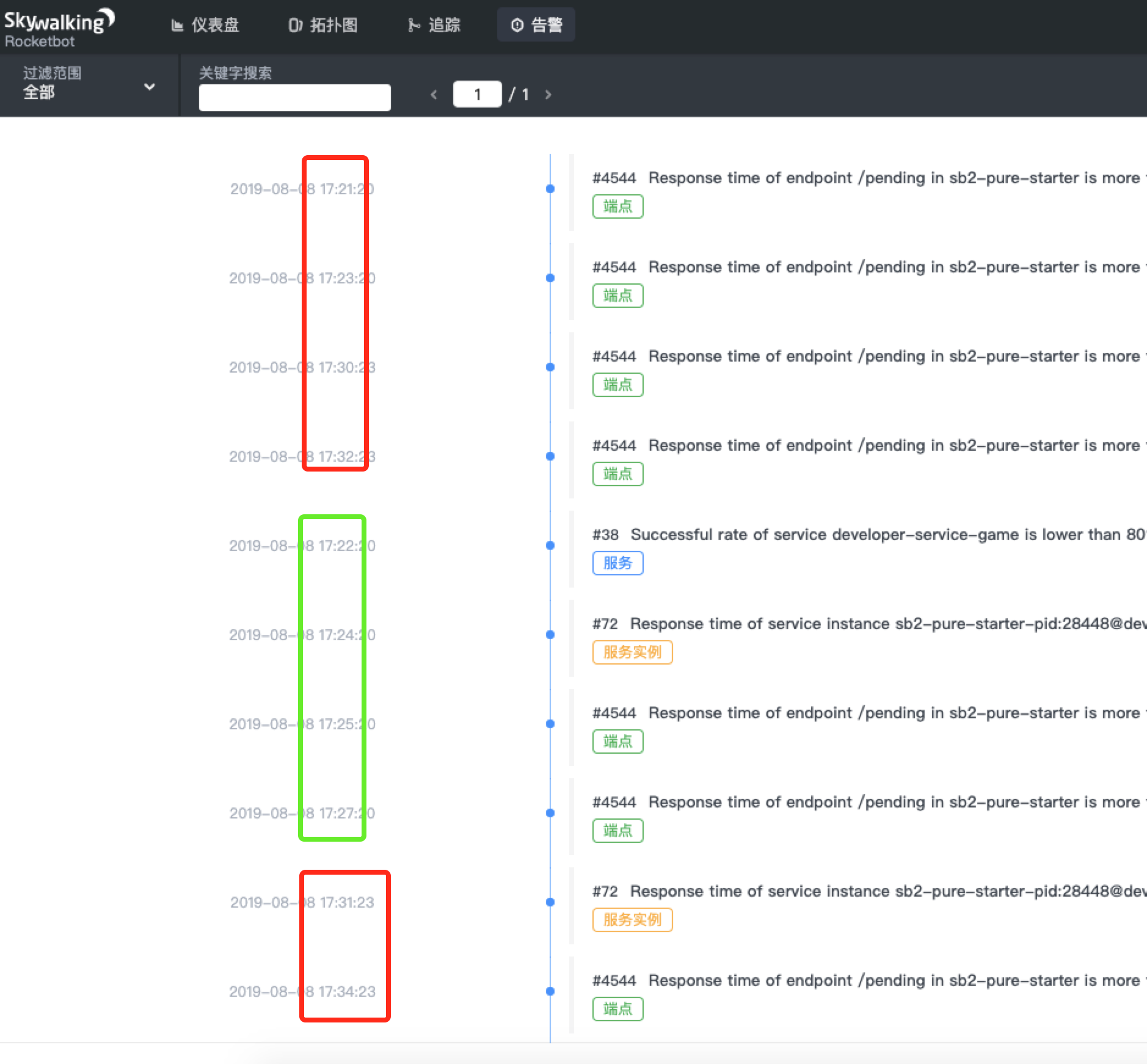Click timeline dot for 17:34:23 alarm
This screenshot has width=1147, height=1064.
click(550, 991)
